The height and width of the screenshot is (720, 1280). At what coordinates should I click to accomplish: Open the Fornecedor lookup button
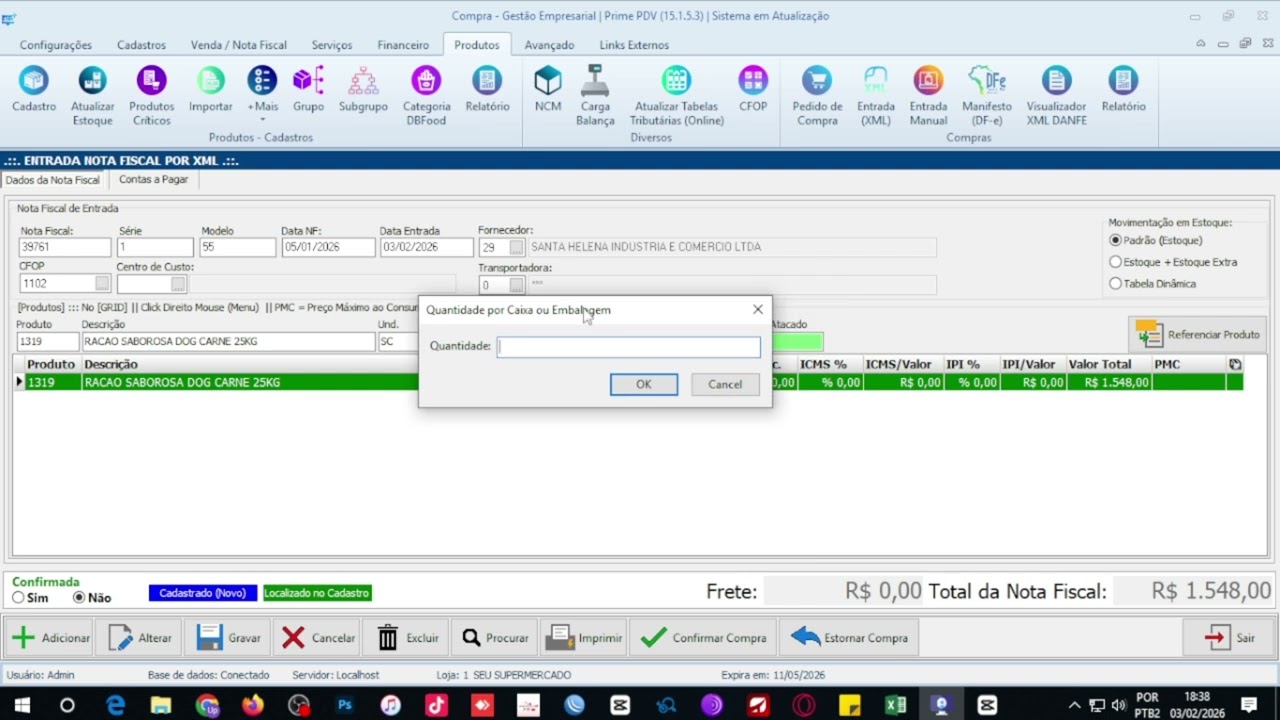tap(517, 247)
